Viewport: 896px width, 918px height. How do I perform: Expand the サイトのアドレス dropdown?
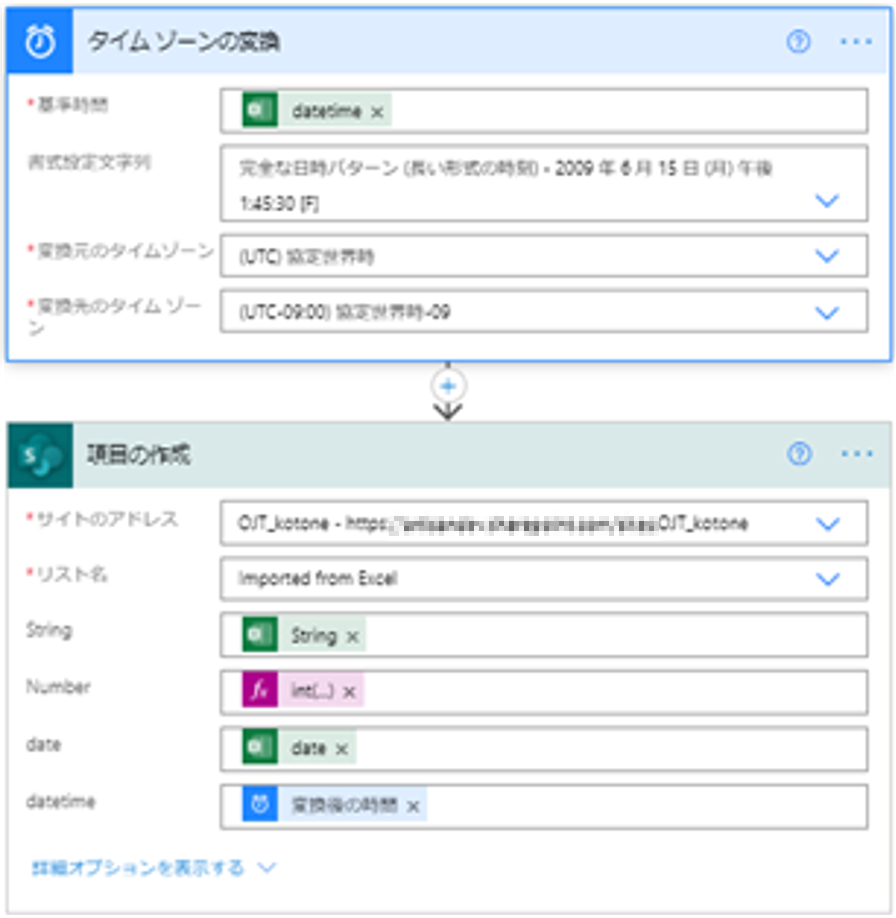point(826,524)
